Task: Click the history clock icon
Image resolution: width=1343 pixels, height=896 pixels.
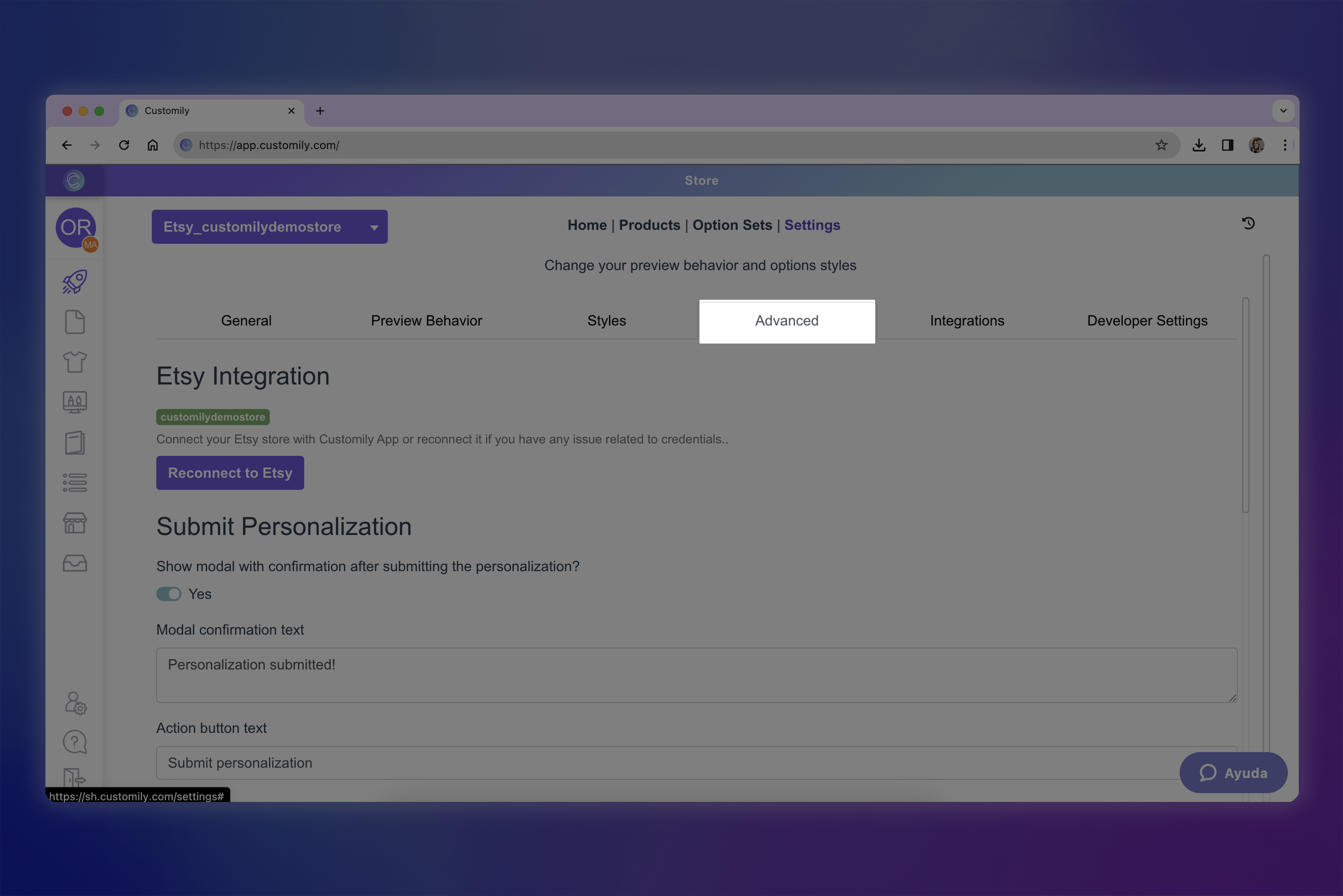Action: pyautogui.click(x=1248, y=224)
